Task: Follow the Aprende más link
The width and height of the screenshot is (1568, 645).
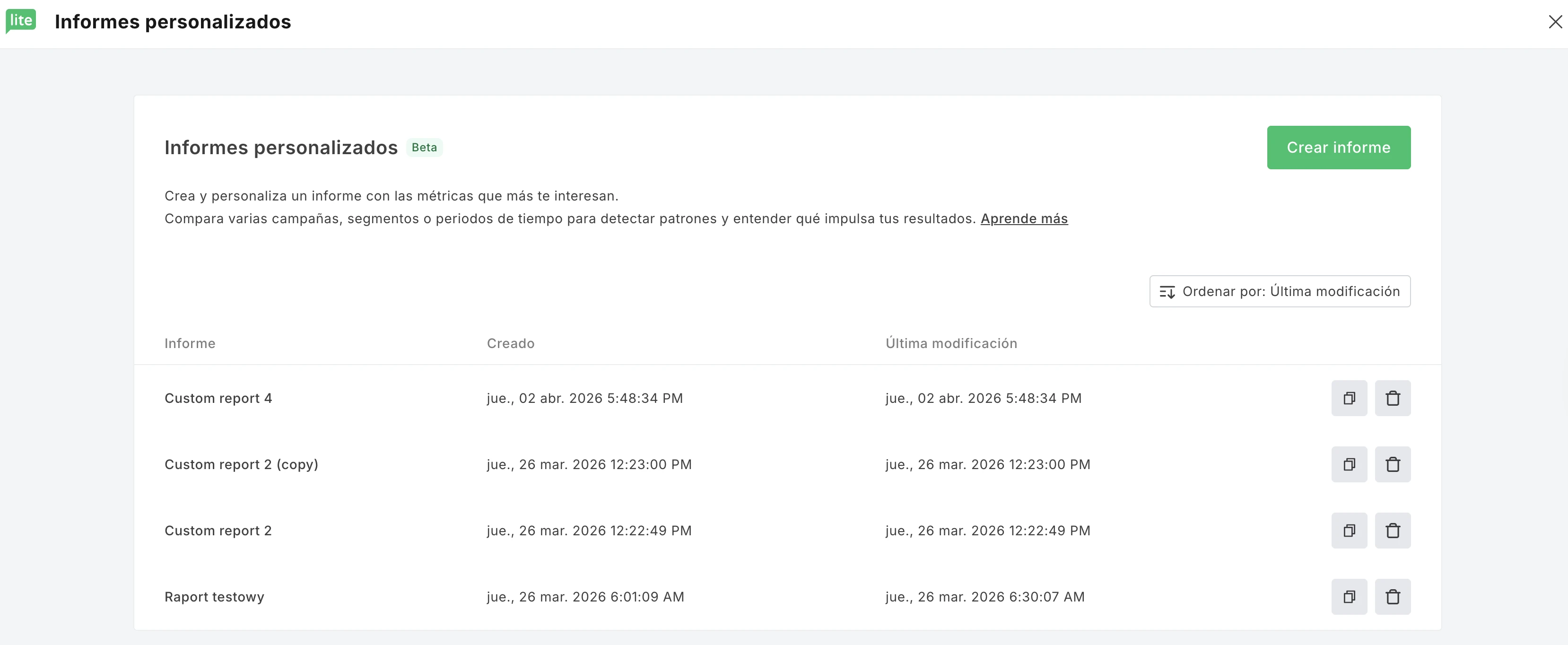Action: pyautogui.click(x=1024, y=218)
